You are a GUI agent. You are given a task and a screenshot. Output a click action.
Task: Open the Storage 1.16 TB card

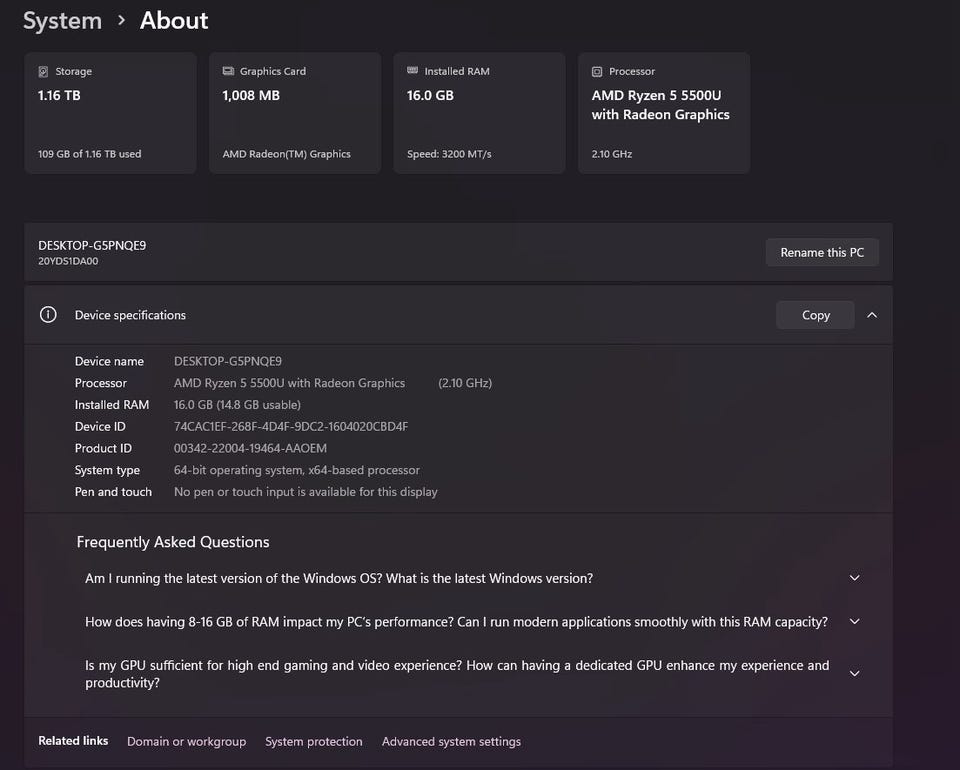[x=110, y=114]
